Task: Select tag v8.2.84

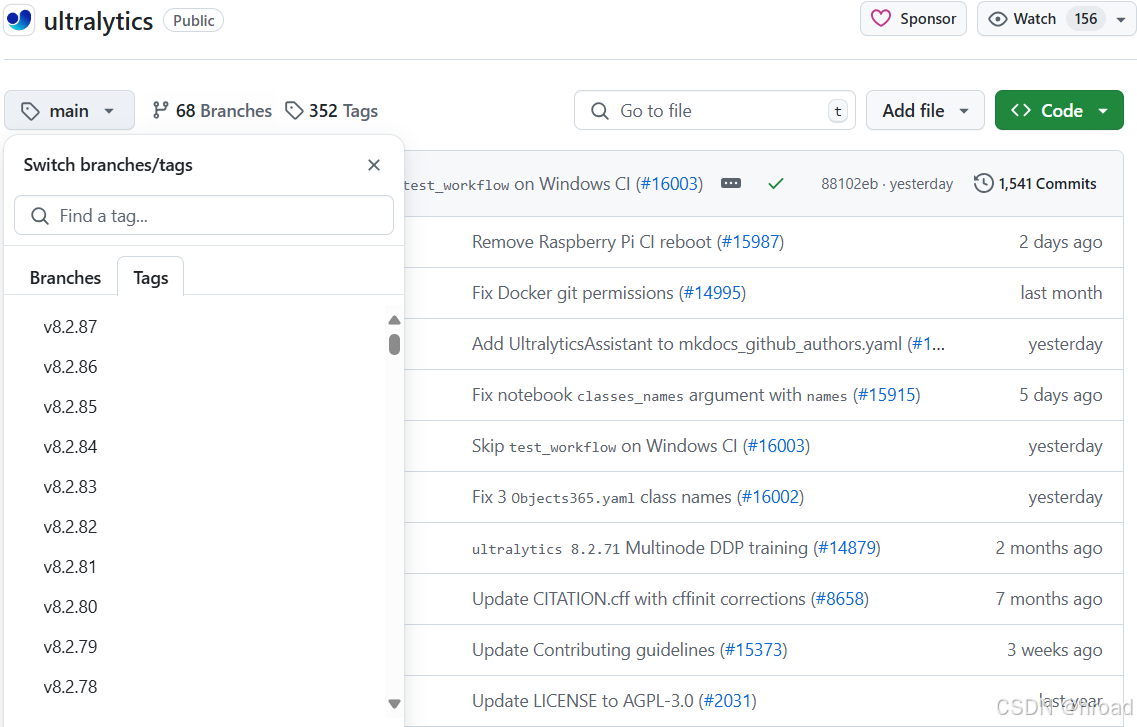Action: point(70,446)
